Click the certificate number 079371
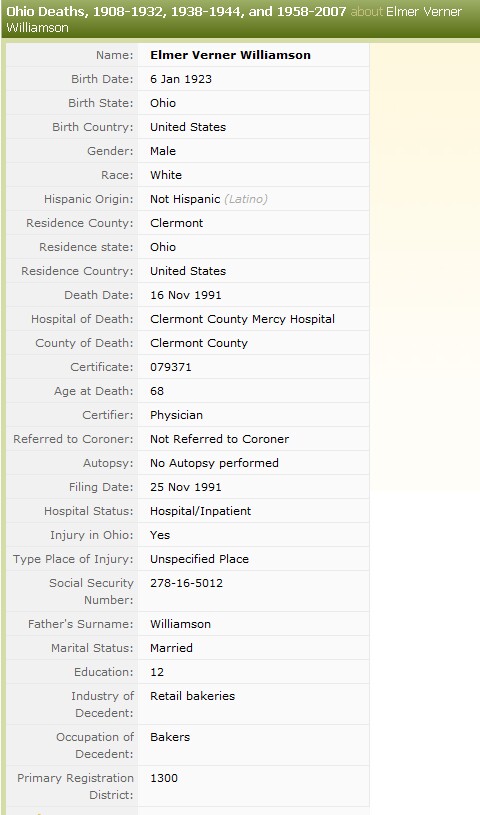Screen dimensions: 480x815 171,367
